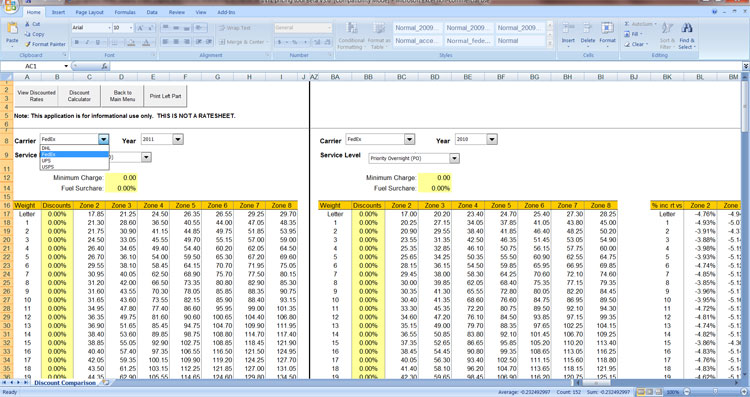Select USPS in the carrier list

pos(75,167)
